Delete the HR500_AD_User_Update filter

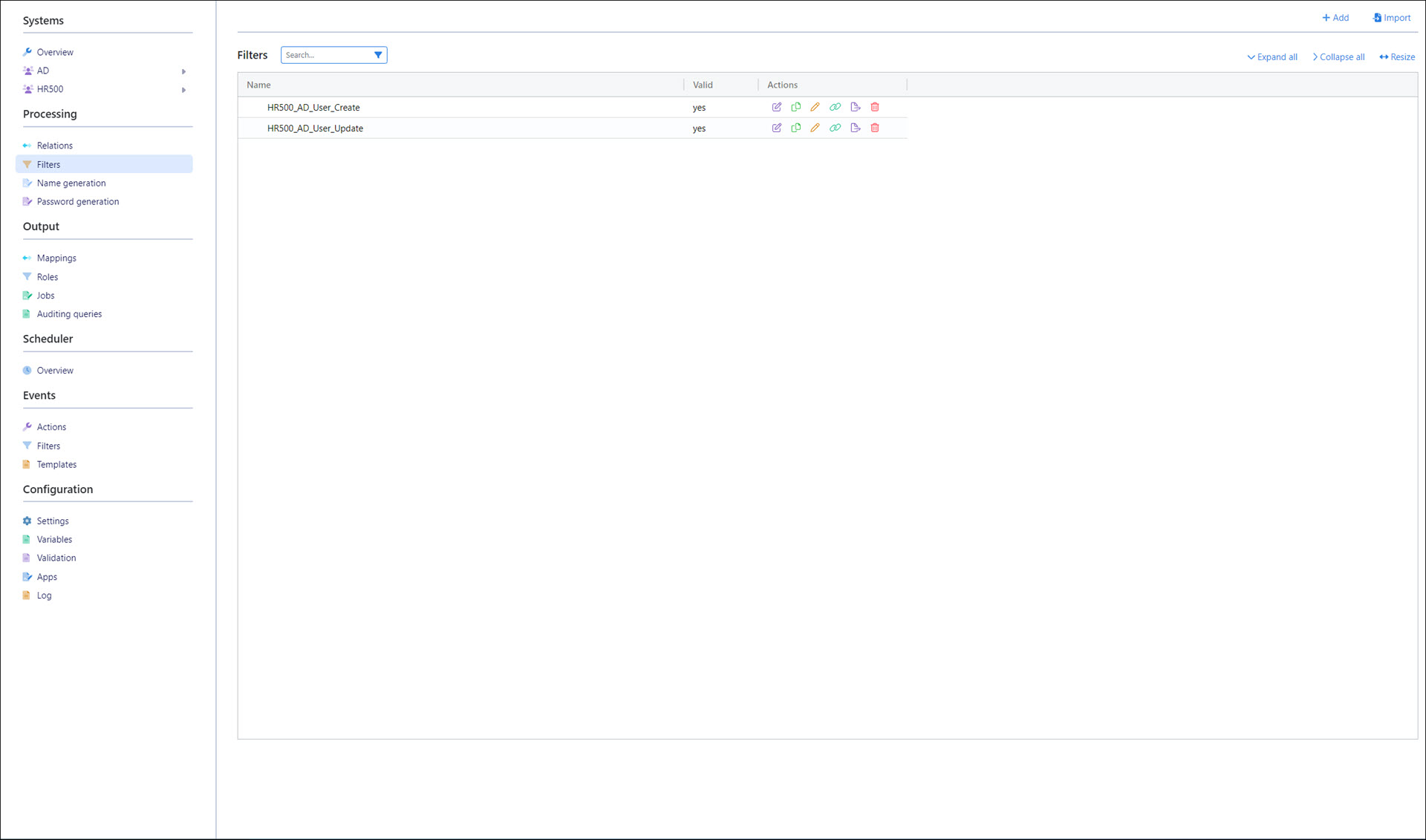pyautogui.click(x=875, y=128)
